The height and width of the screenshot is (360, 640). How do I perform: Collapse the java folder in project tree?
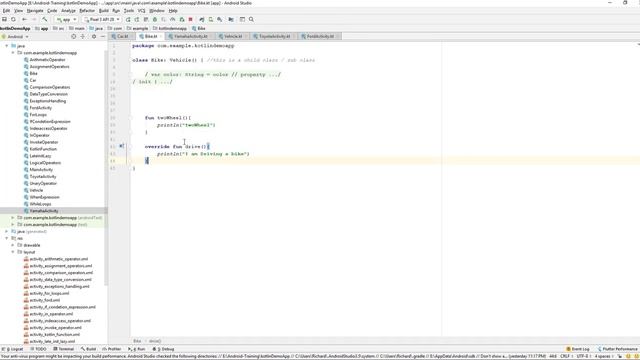tap(7, 46)
